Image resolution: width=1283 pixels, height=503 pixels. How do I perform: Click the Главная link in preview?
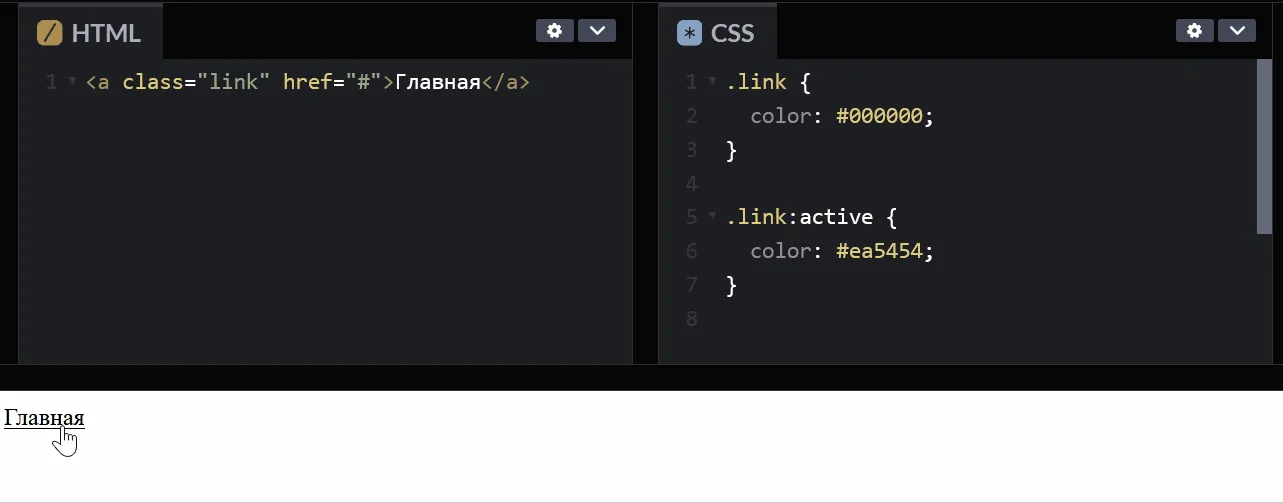[x=44, y=418]
